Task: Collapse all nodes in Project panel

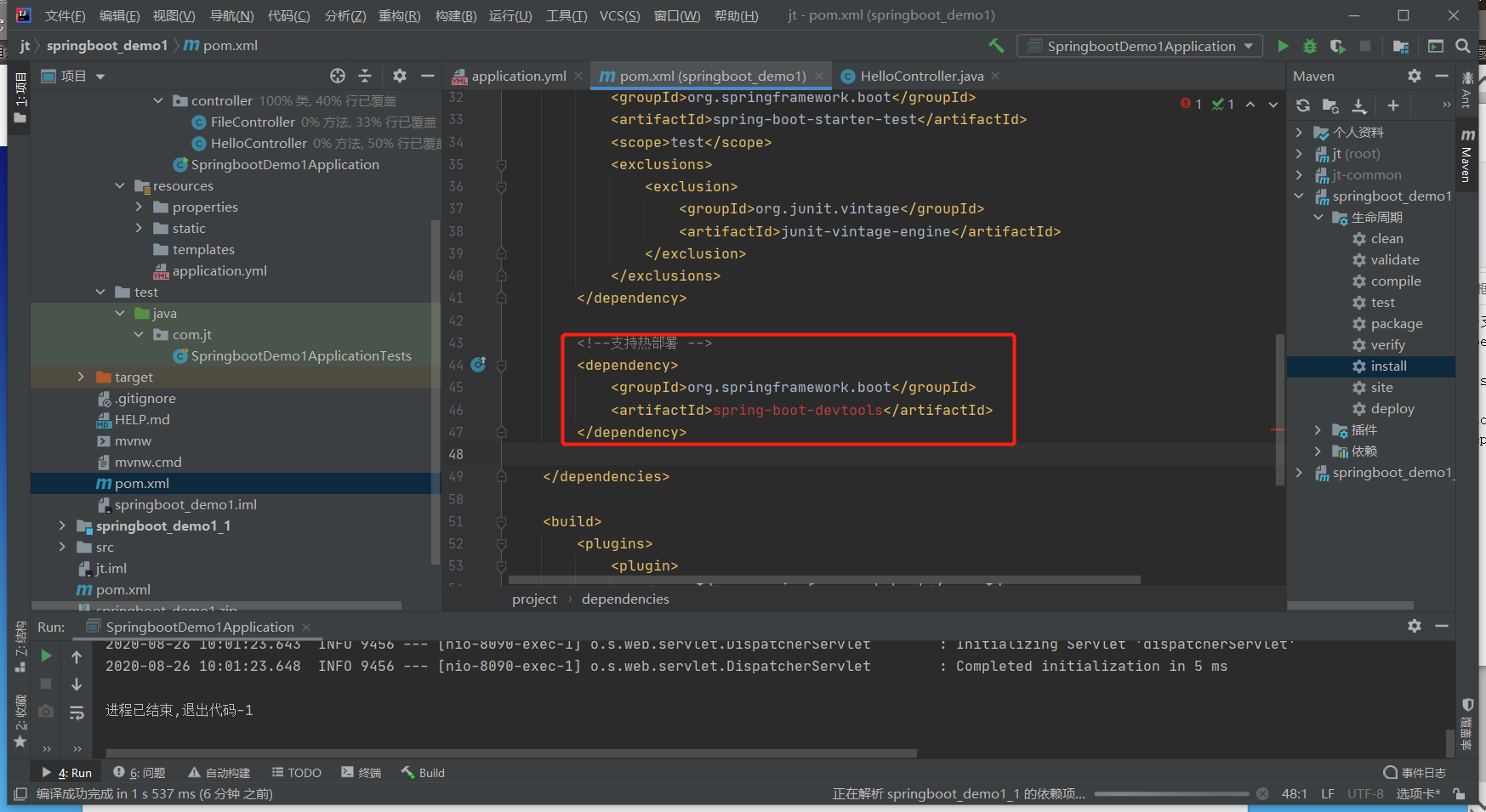Action: tap(365, 76)
